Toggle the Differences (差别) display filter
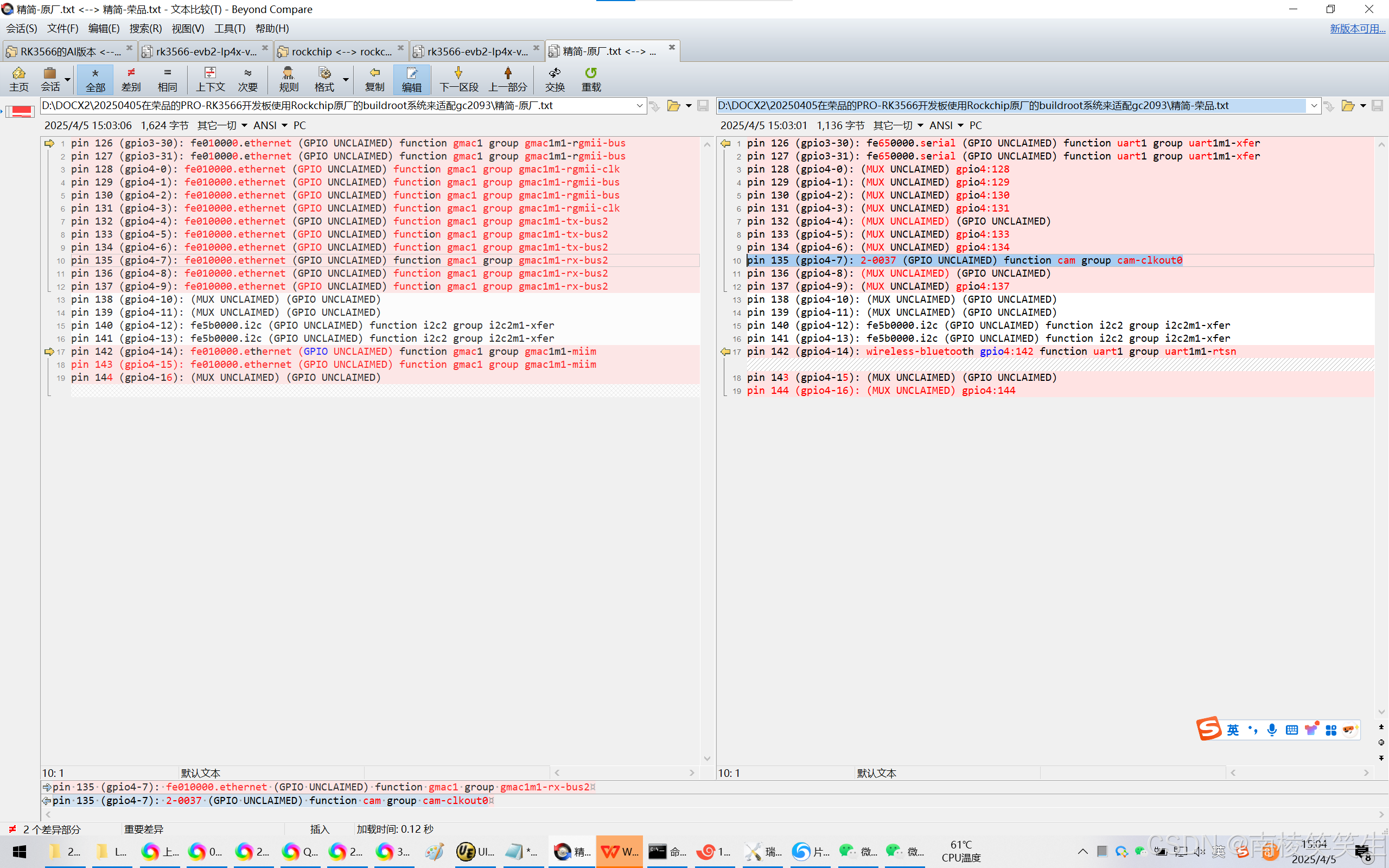 tap(131, 79)
